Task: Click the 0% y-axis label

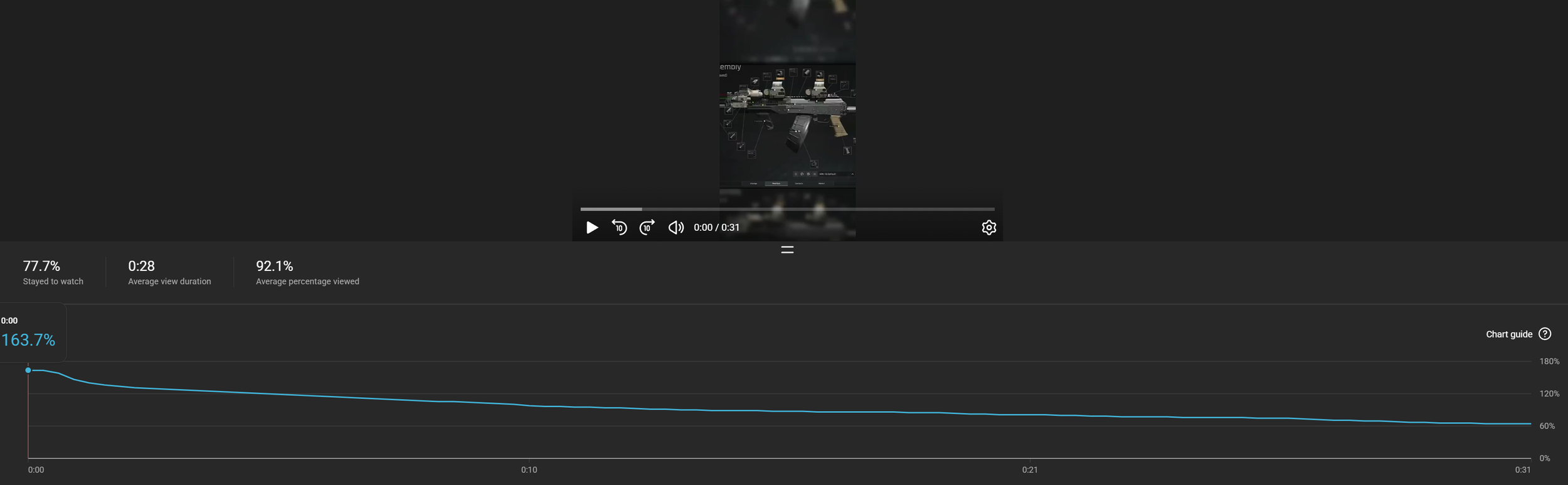Action: 1545,459
